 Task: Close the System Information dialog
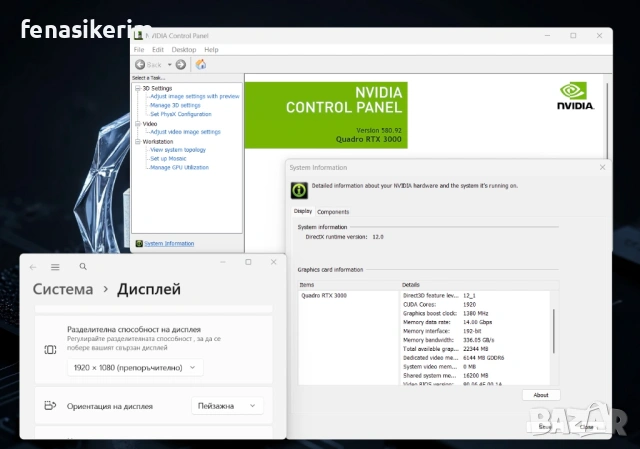(602, 167)
